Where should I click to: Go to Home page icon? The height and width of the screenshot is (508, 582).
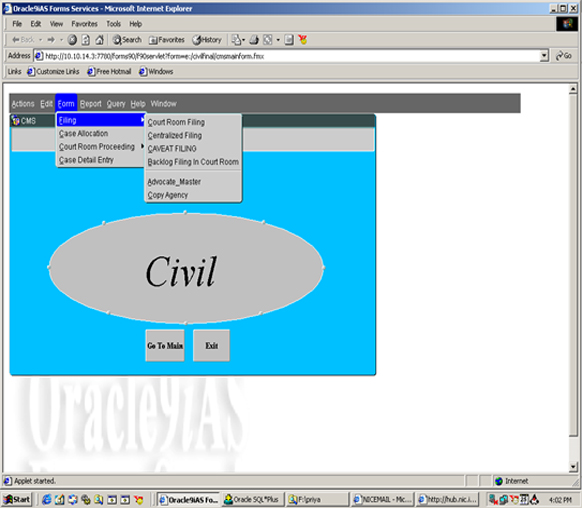(99, 40)
